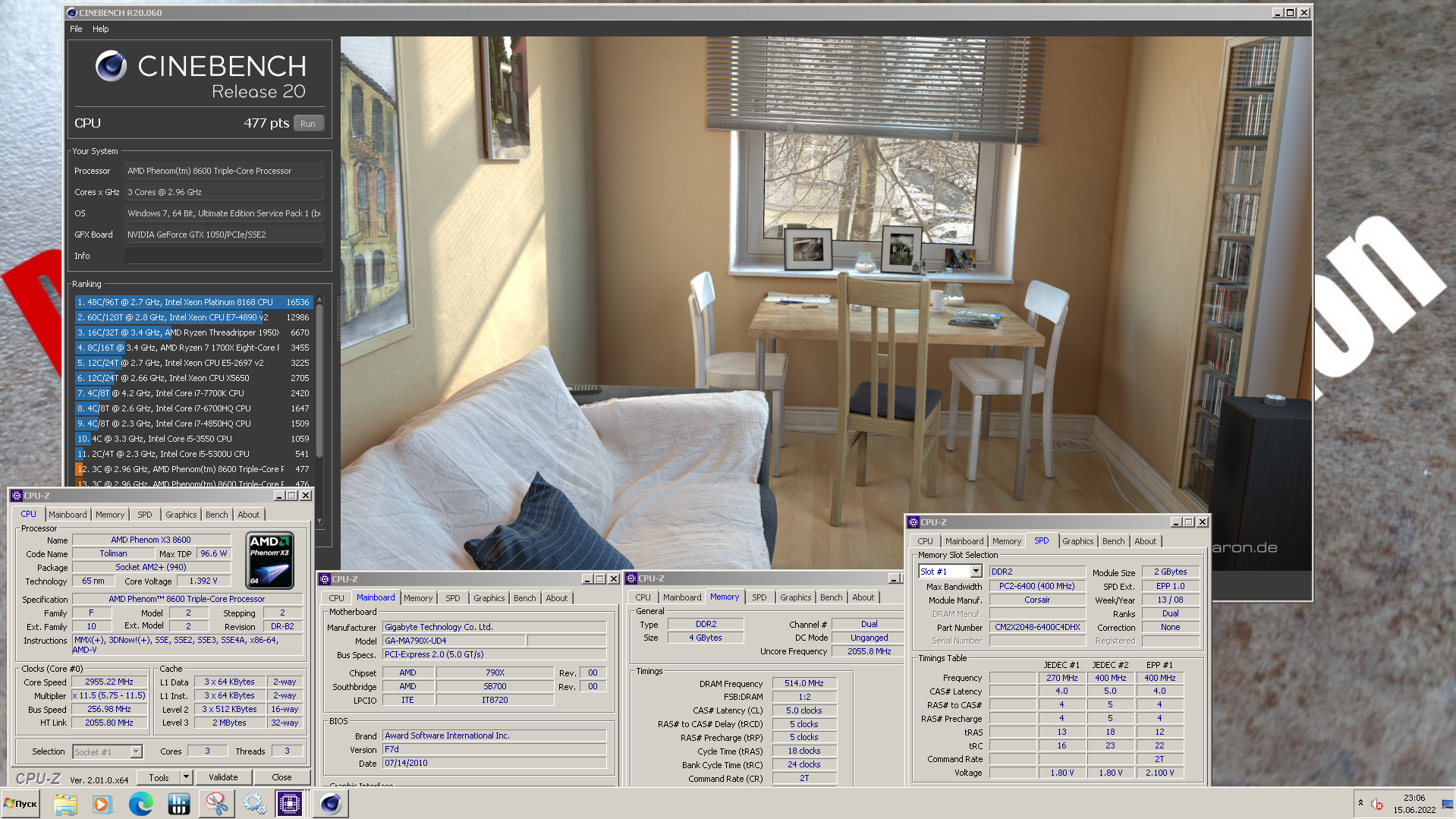Click the Core Speed value 2955.22 MHz
Screen dimensions: 1456x819
click(109, 682)
